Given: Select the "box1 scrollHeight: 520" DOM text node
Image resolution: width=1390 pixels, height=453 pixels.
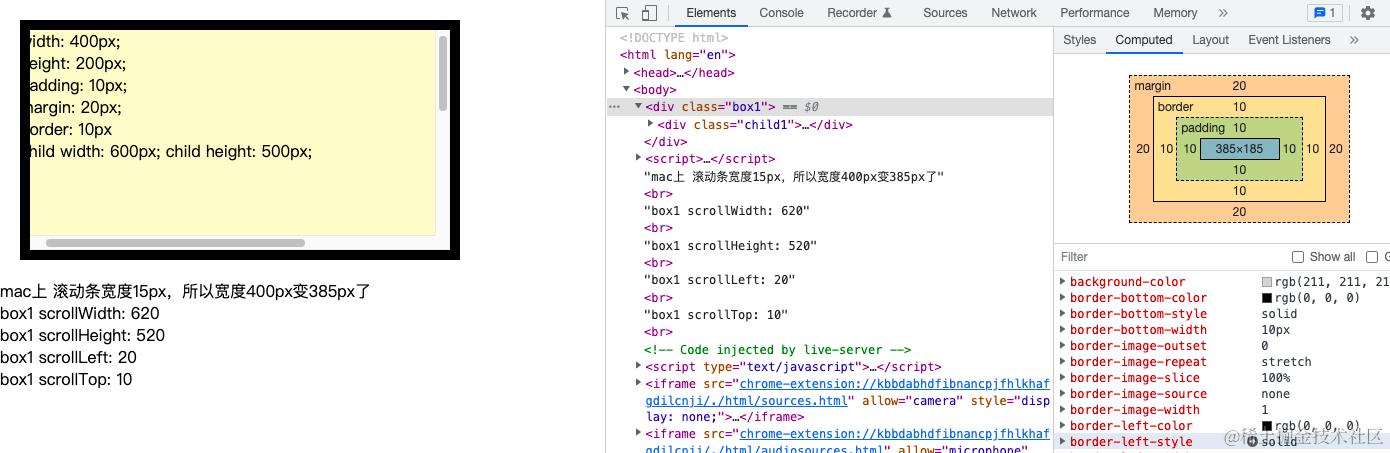Looking at the screenshot, I should [730, 246].
